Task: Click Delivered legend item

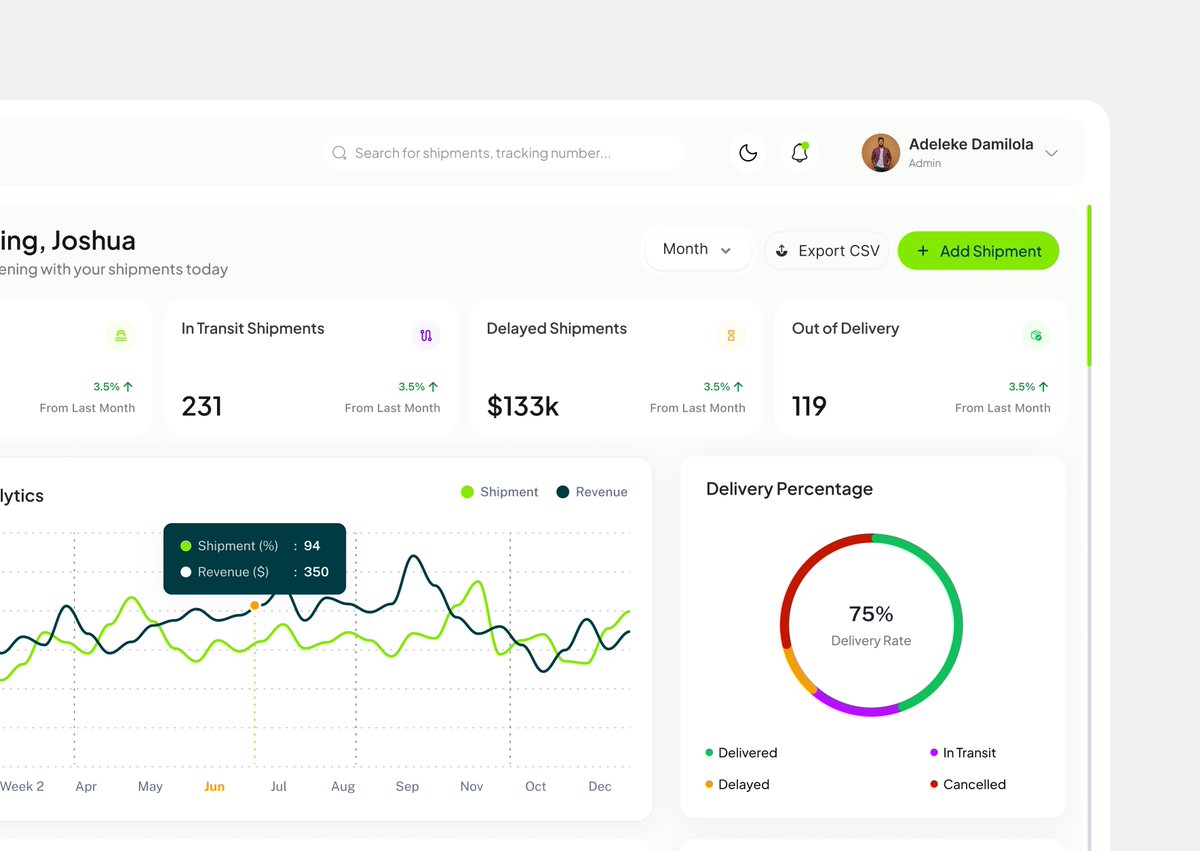Action: tap(741, 753)
